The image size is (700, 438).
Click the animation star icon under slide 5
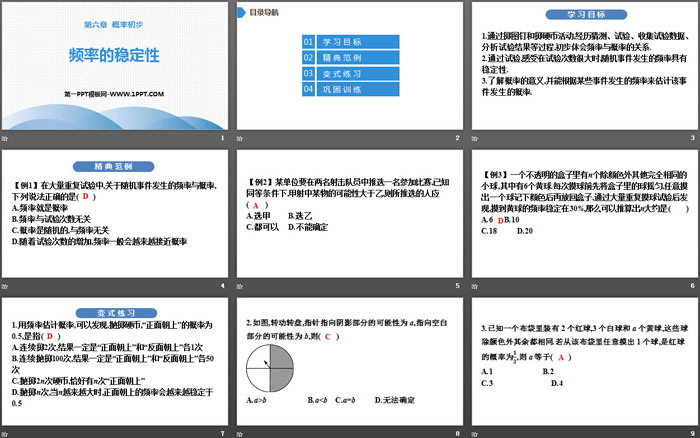pyautogui.click(x=240, y=286)
